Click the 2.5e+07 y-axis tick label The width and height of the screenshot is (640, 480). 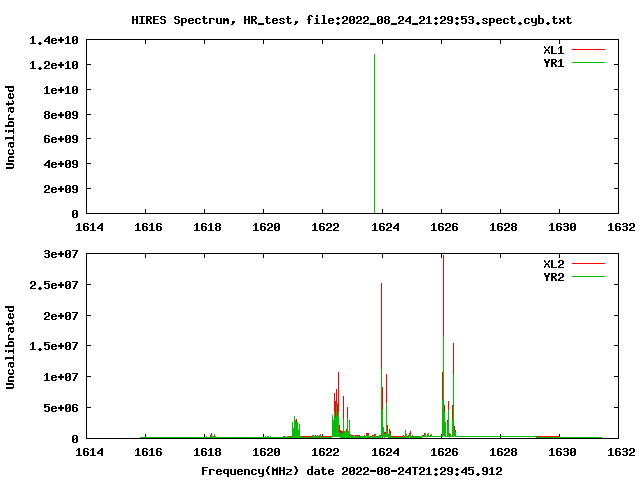(53, 285)
